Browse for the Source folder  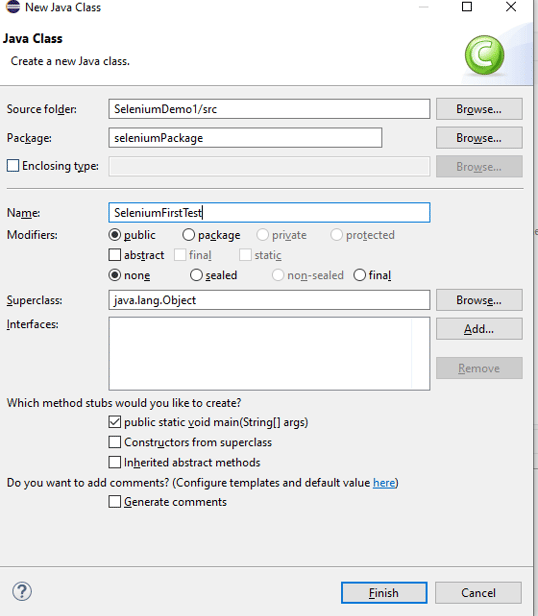479,109
